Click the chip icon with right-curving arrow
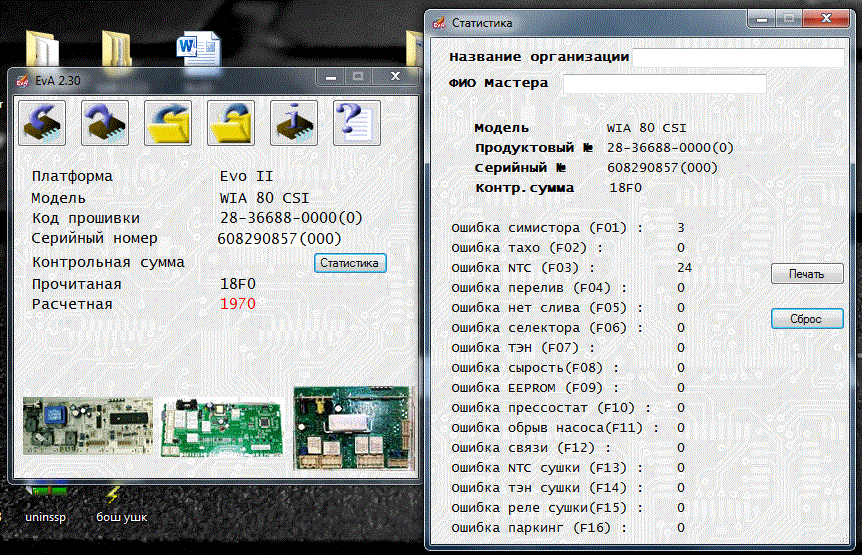Viewport: 862px width, 555px height. click(x=105, y=123)
